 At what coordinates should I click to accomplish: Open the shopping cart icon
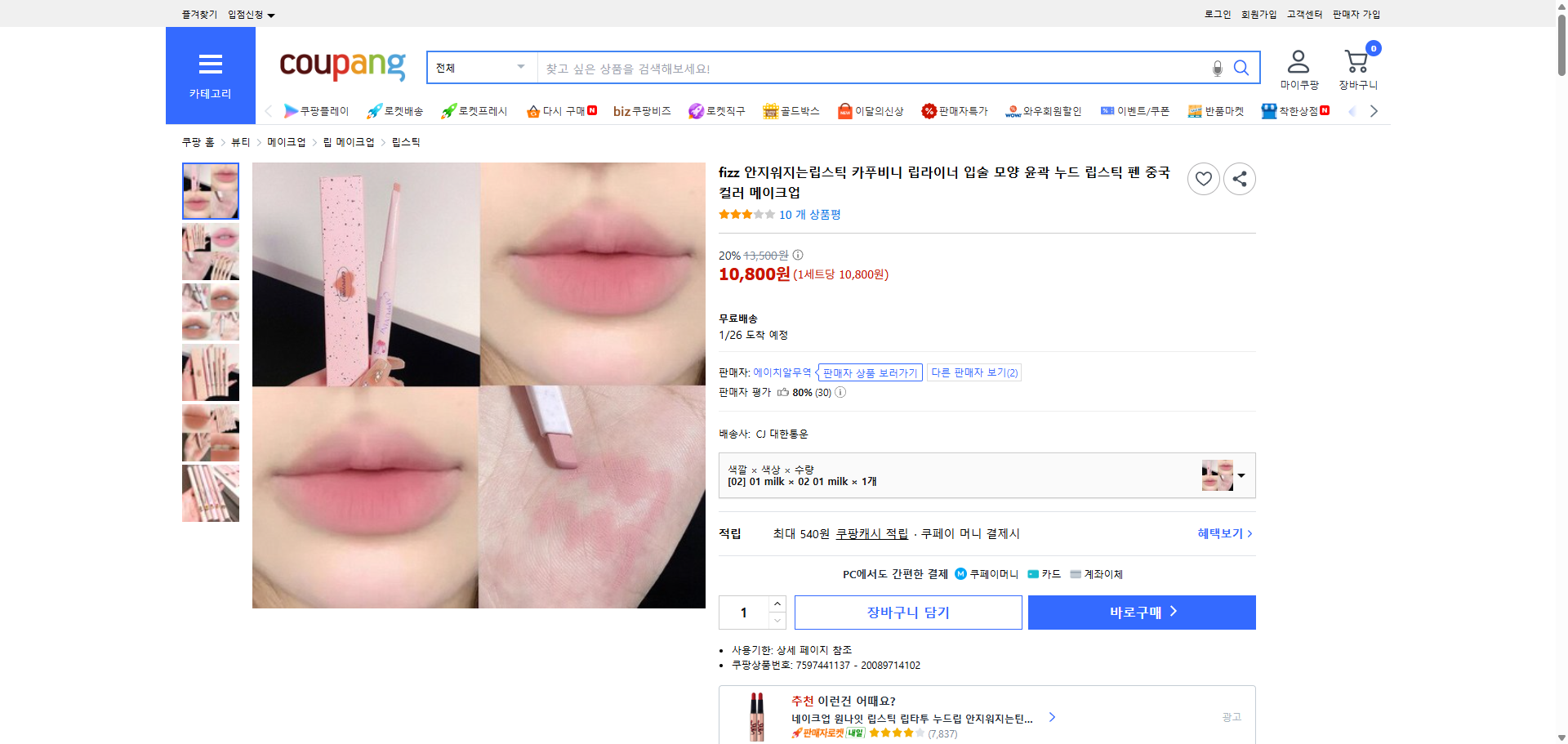tap(1356, 60)
